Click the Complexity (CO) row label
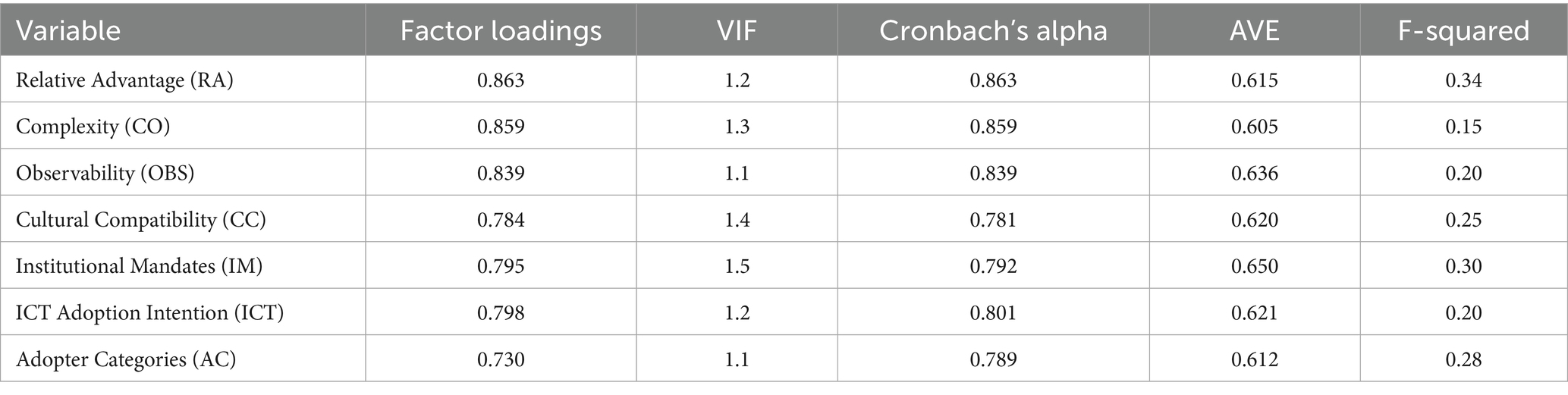 point(93,126)
